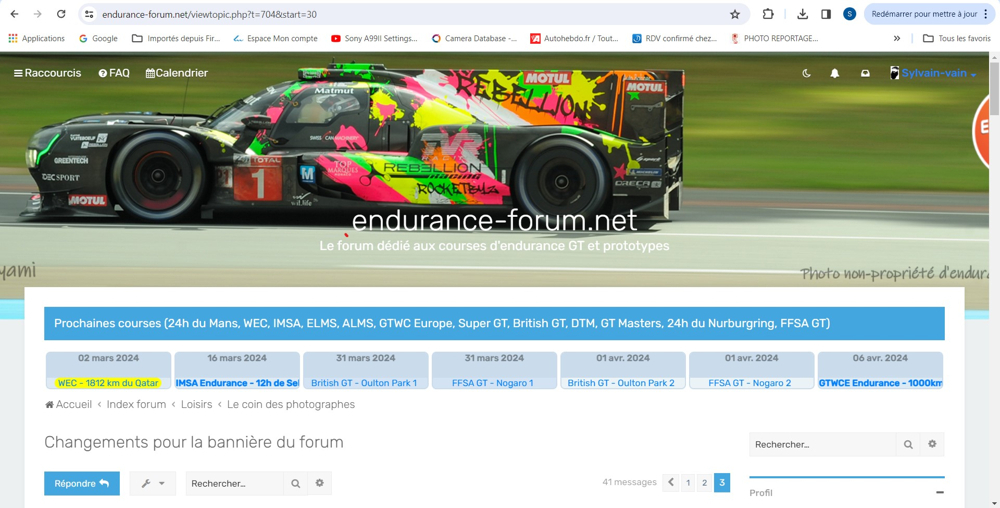
Task: Go to Le coin des photographes breadcrumb
Action: [x=291, y=405]
